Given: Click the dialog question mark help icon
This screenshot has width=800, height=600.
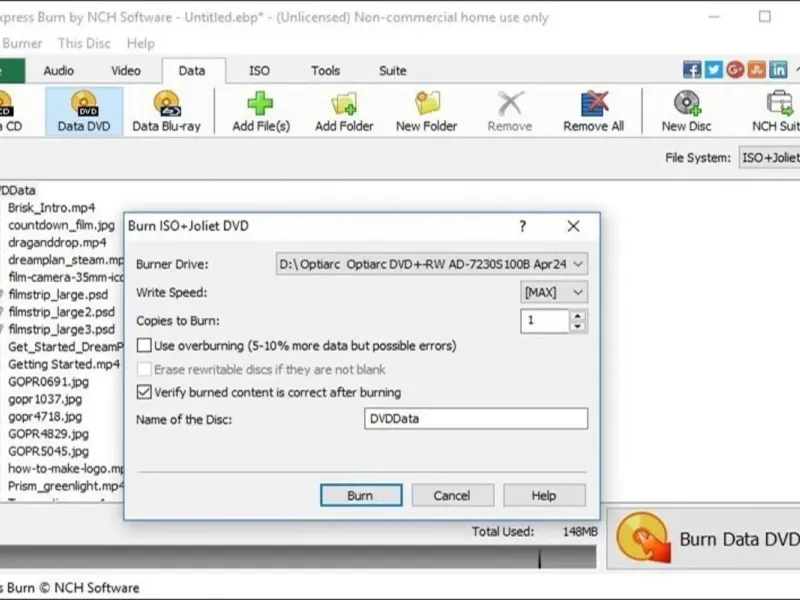Looking at the screenshot, I should point(522,226).
